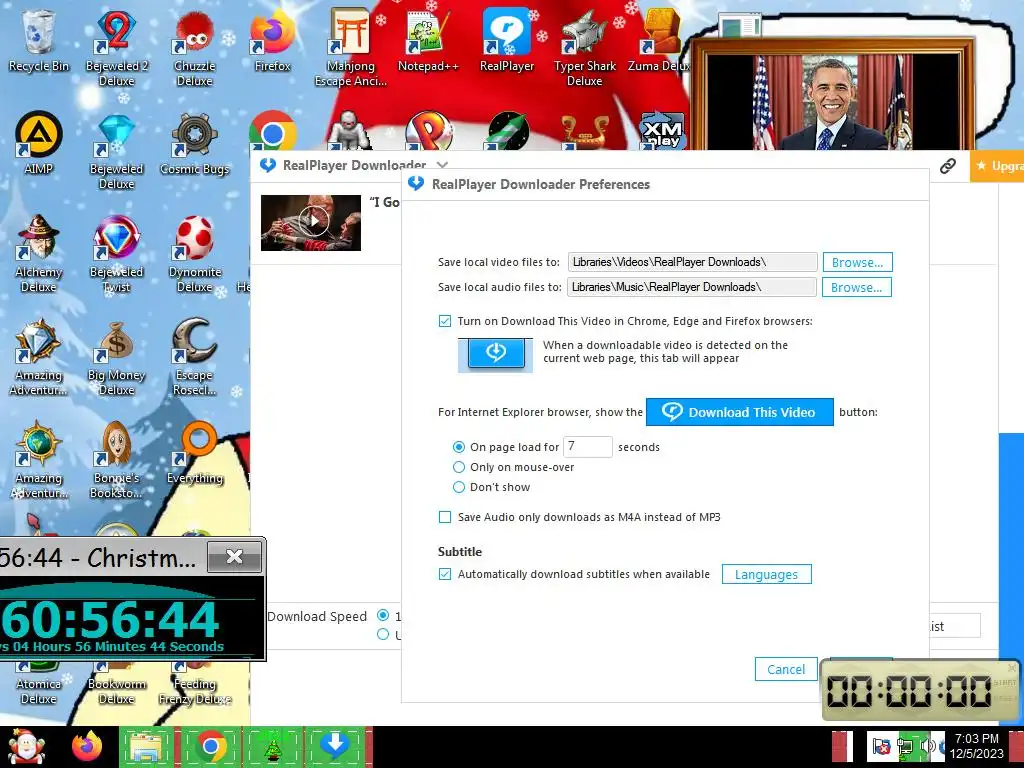Launch Dynomite Deluxe shortcut
This screenshot has width=1024, height=768.
[x=194, y=253]
